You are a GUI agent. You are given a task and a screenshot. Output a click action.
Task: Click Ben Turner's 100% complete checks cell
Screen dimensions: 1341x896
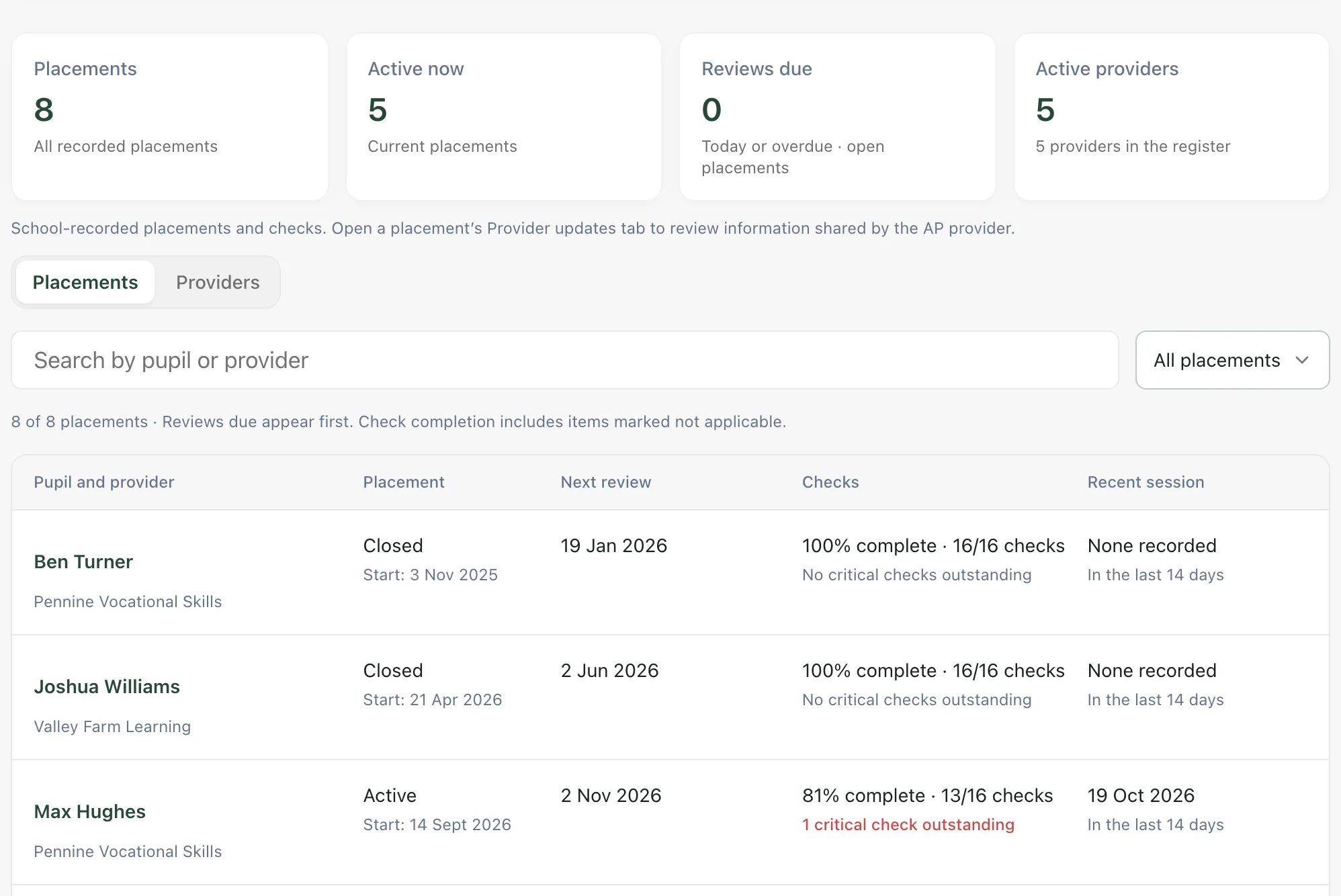point(934,545)
